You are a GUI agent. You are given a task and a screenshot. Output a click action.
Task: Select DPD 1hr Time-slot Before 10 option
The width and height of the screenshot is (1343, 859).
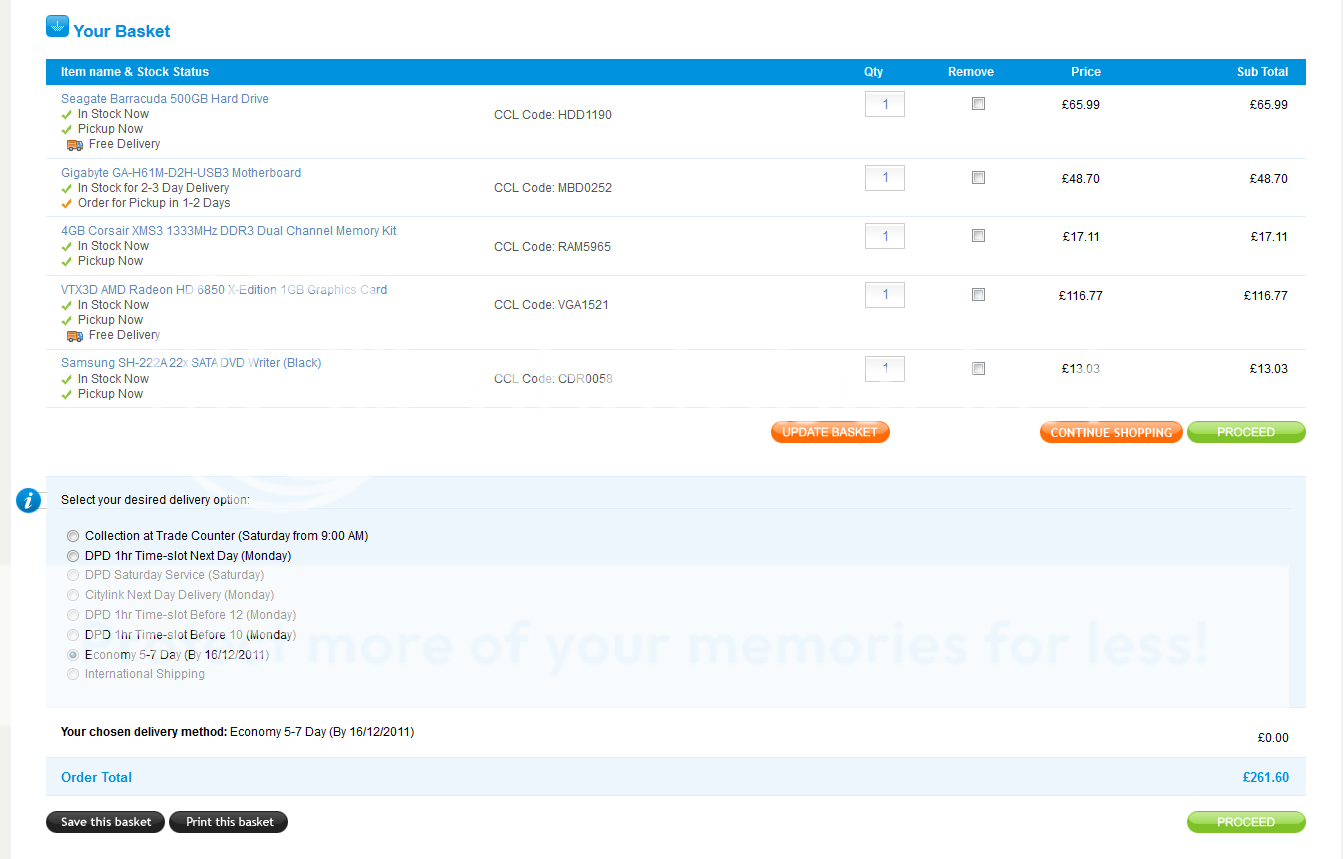pyautogui.click(x=73, y=635)
